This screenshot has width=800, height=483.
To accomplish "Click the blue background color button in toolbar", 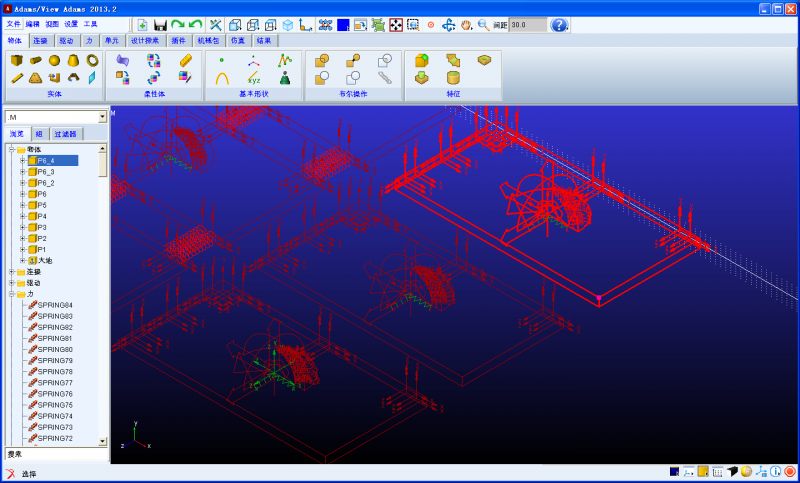I will [343, 25].
